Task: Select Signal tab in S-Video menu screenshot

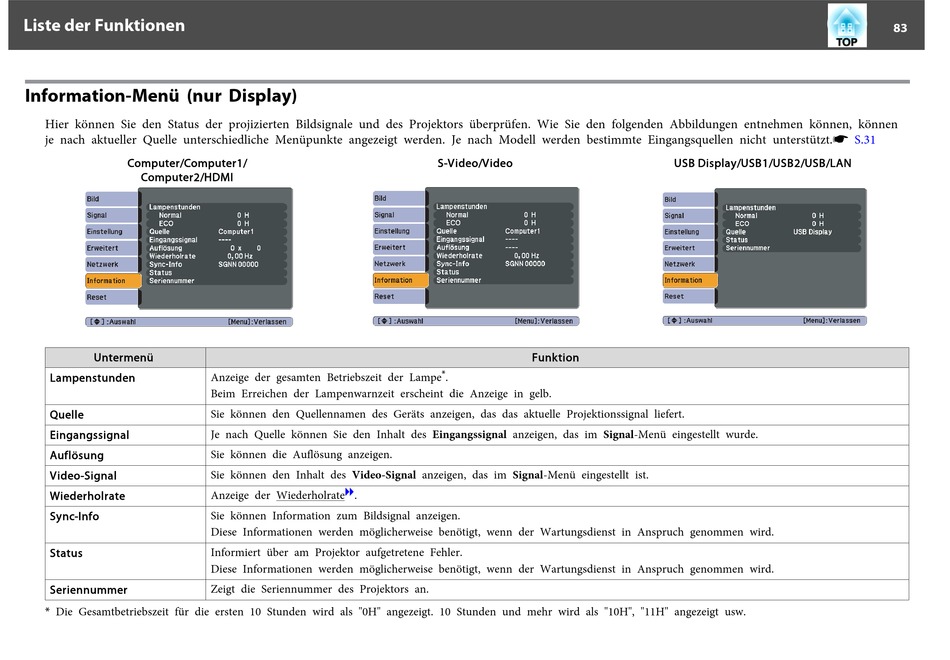Action: (x=399, y=215)
